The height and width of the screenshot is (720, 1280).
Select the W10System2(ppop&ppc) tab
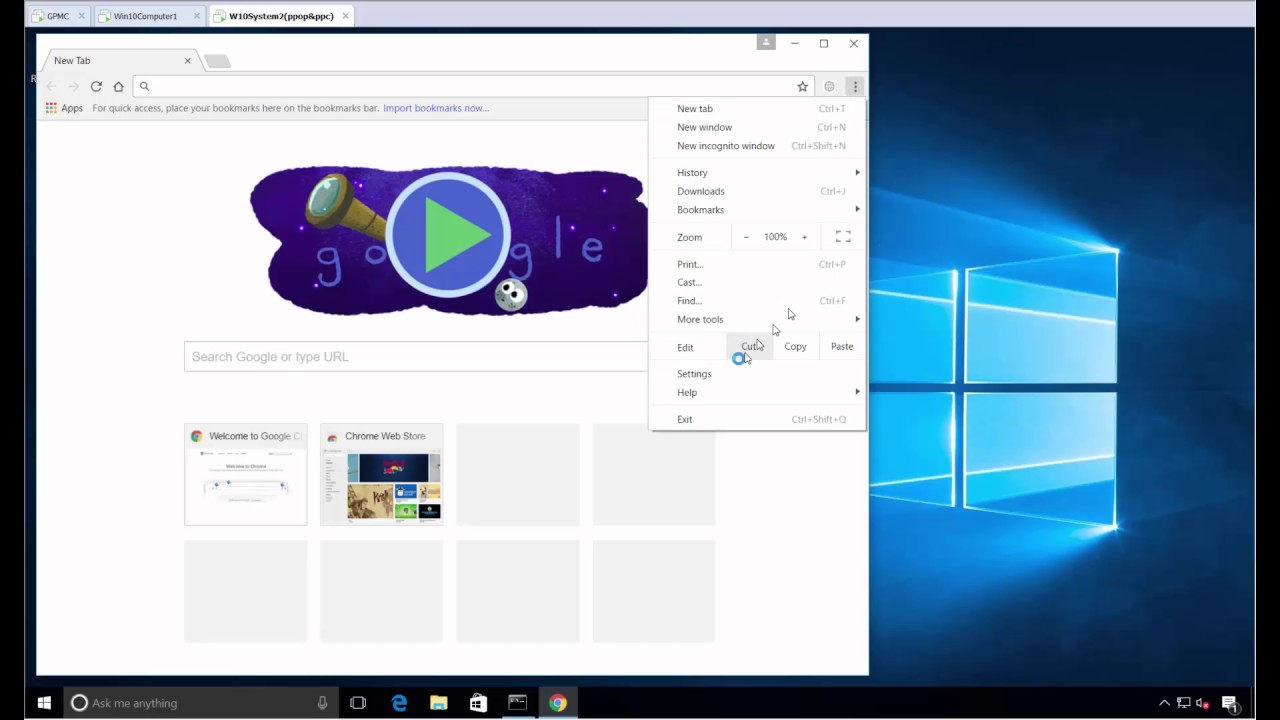point(281,16)
